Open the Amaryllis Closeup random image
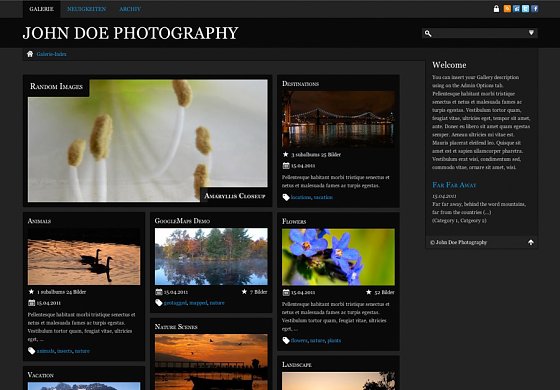Image resolution: width=560 pixels, height=390 pixels. (148, 141)
